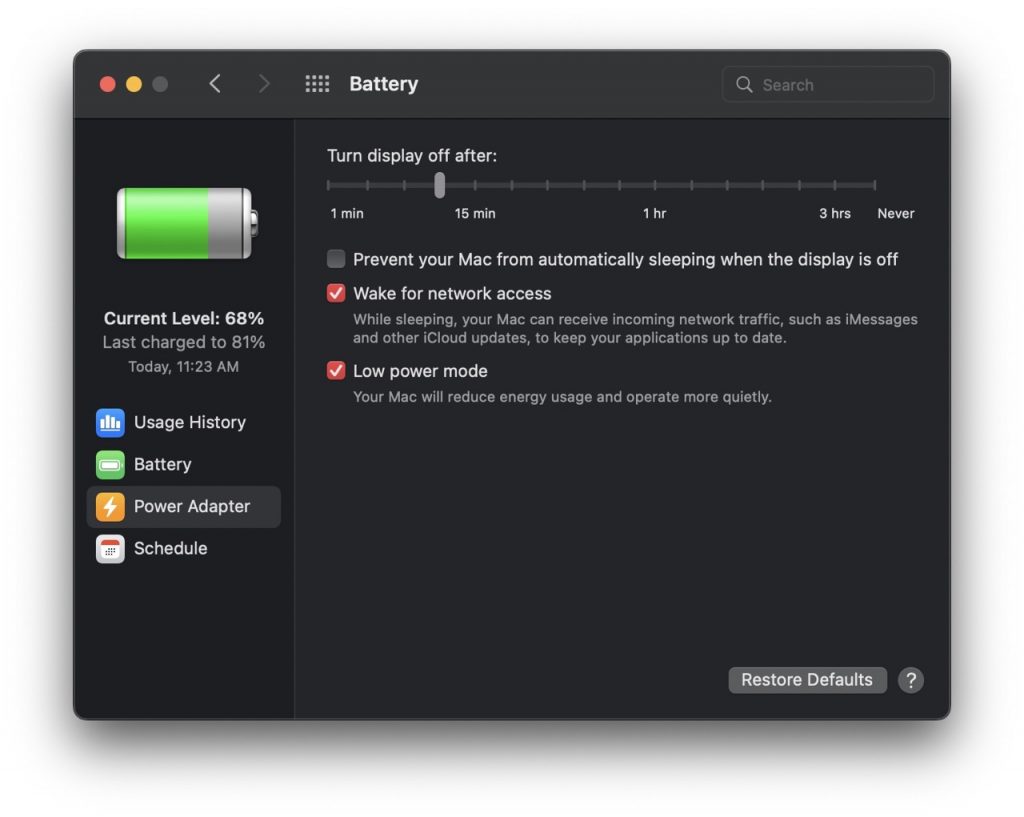Click the Show All grid icon
Screen dimensions: 1024x817
point(317,84)
